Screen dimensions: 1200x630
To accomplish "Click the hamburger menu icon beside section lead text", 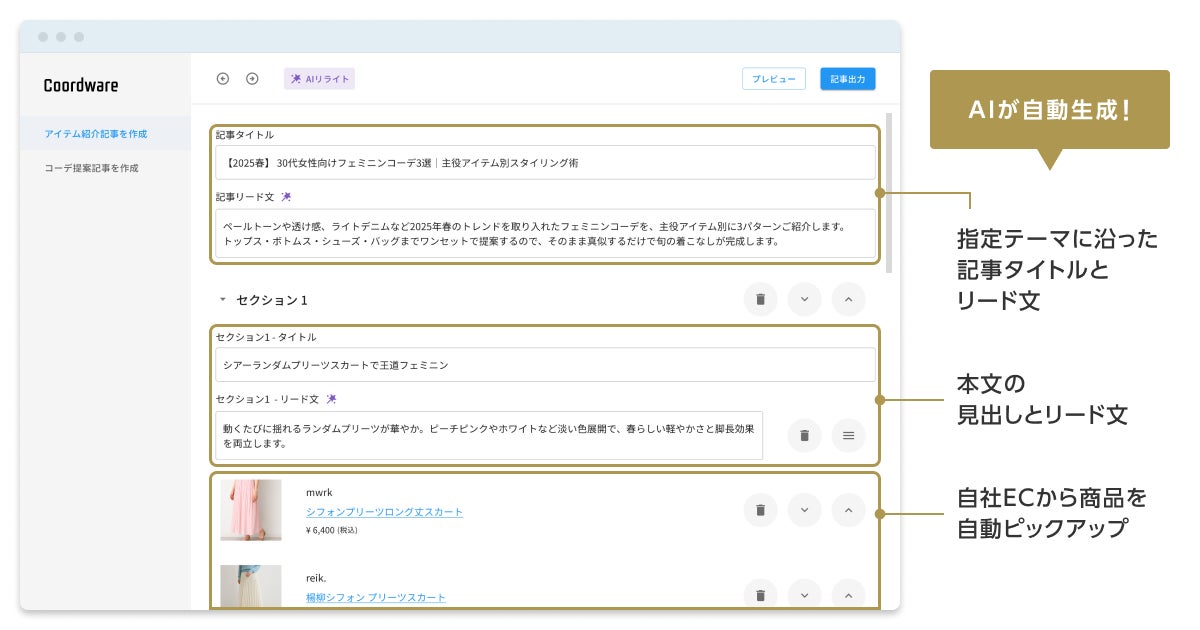I will coord(848,435).
